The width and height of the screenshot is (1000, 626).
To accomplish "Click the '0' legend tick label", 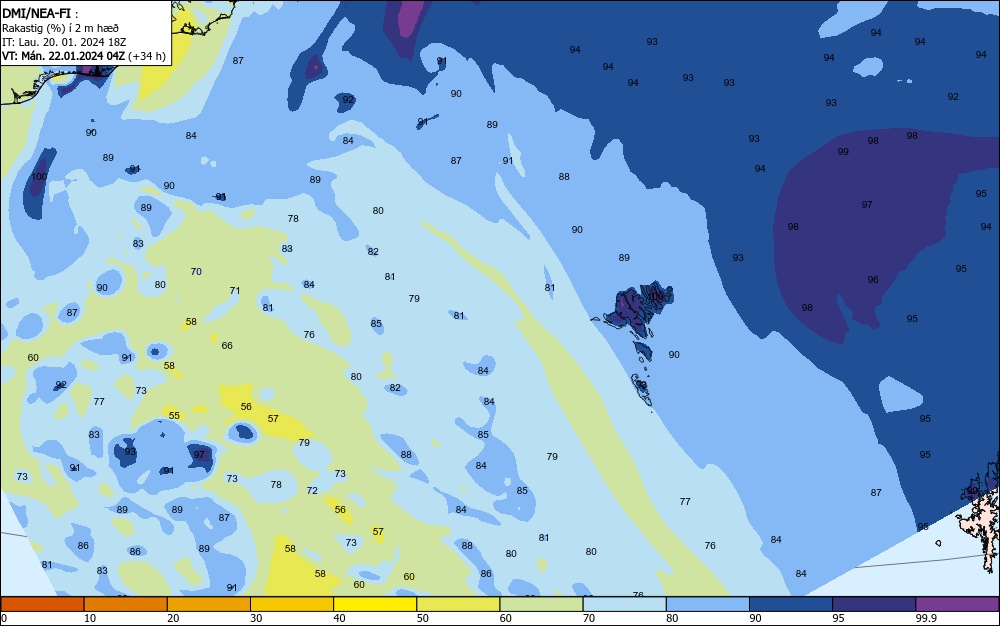I will [4, 618].
